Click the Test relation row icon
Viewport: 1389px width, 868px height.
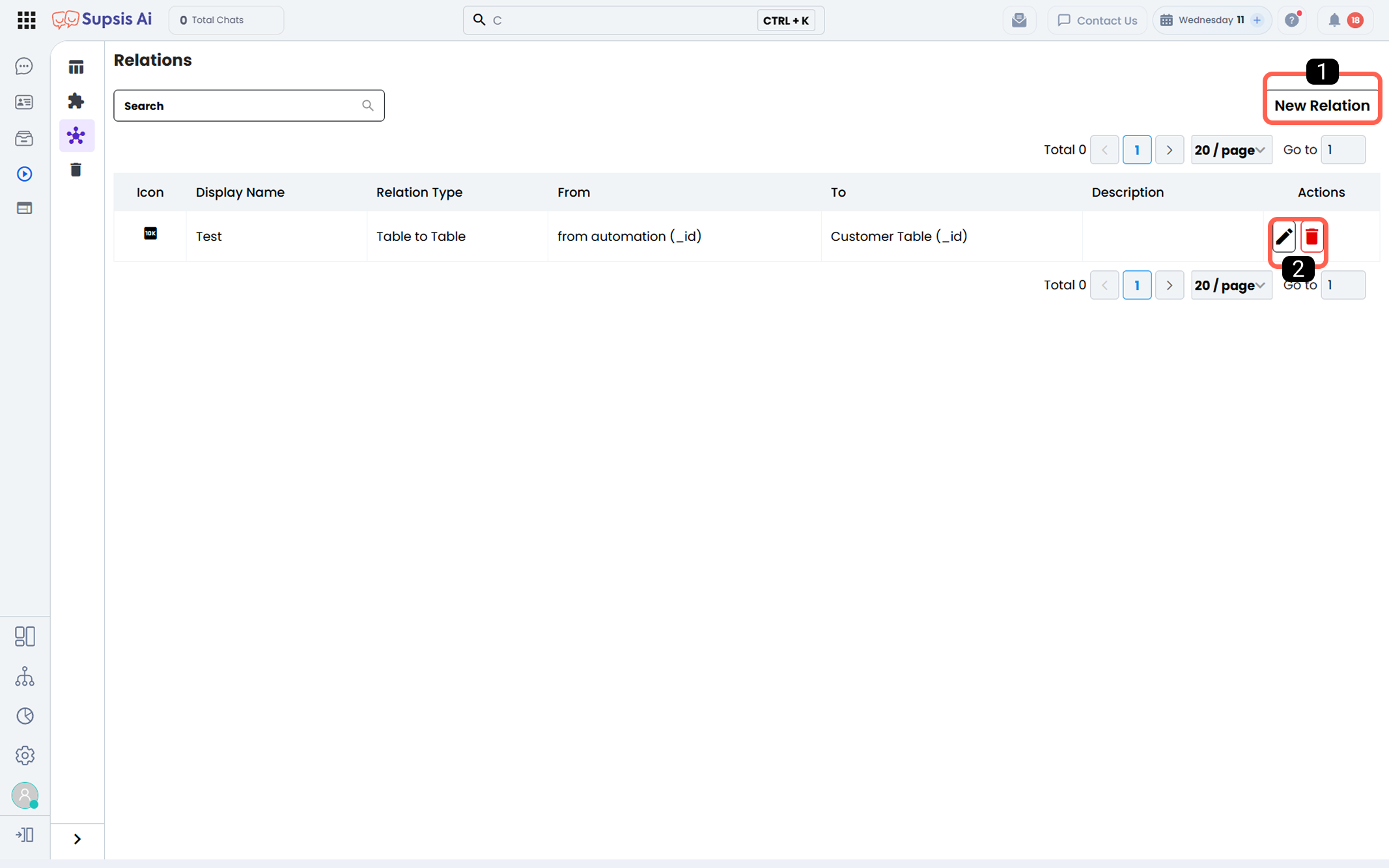tap(150, 233)
